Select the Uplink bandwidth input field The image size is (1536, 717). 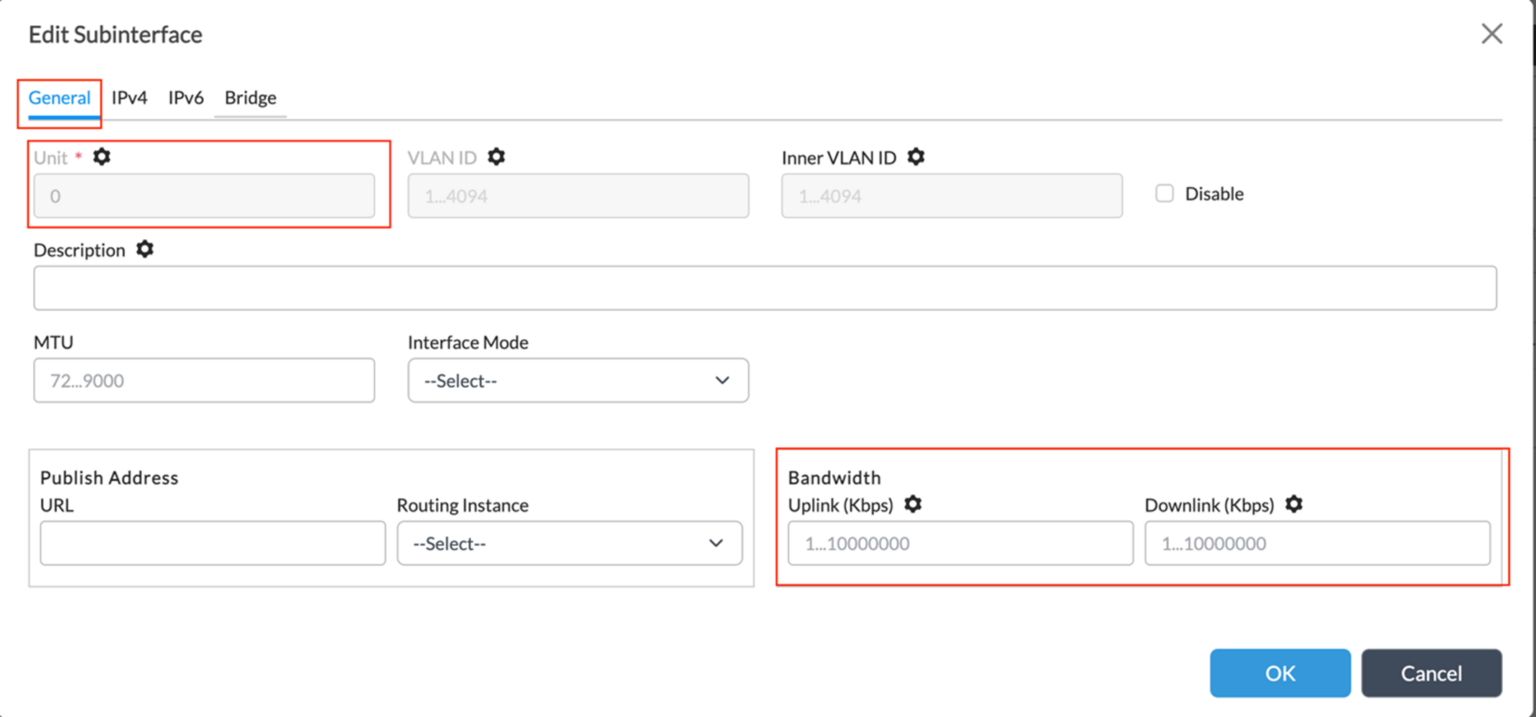[959, 543]
